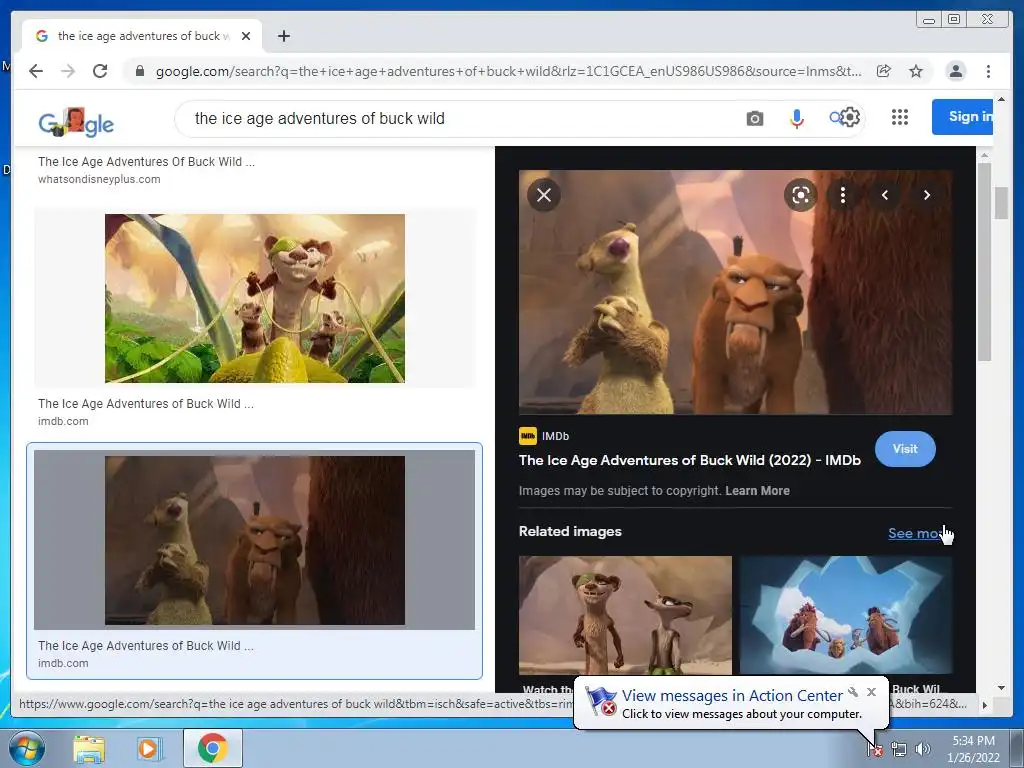
Task: Close the ice age search tab
Action: click(246, 36)
